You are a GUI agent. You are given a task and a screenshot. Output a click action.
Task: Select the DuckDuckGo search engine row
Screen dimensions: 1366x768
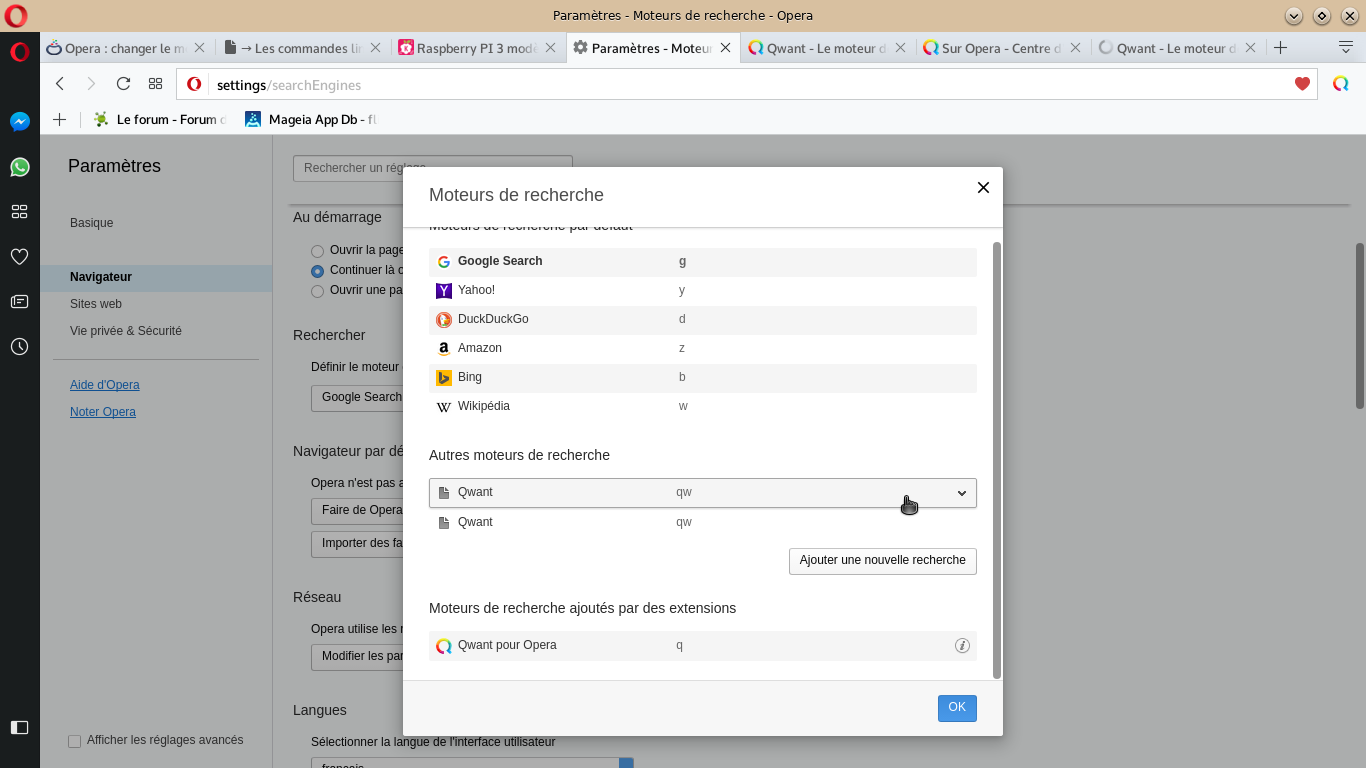702,319
